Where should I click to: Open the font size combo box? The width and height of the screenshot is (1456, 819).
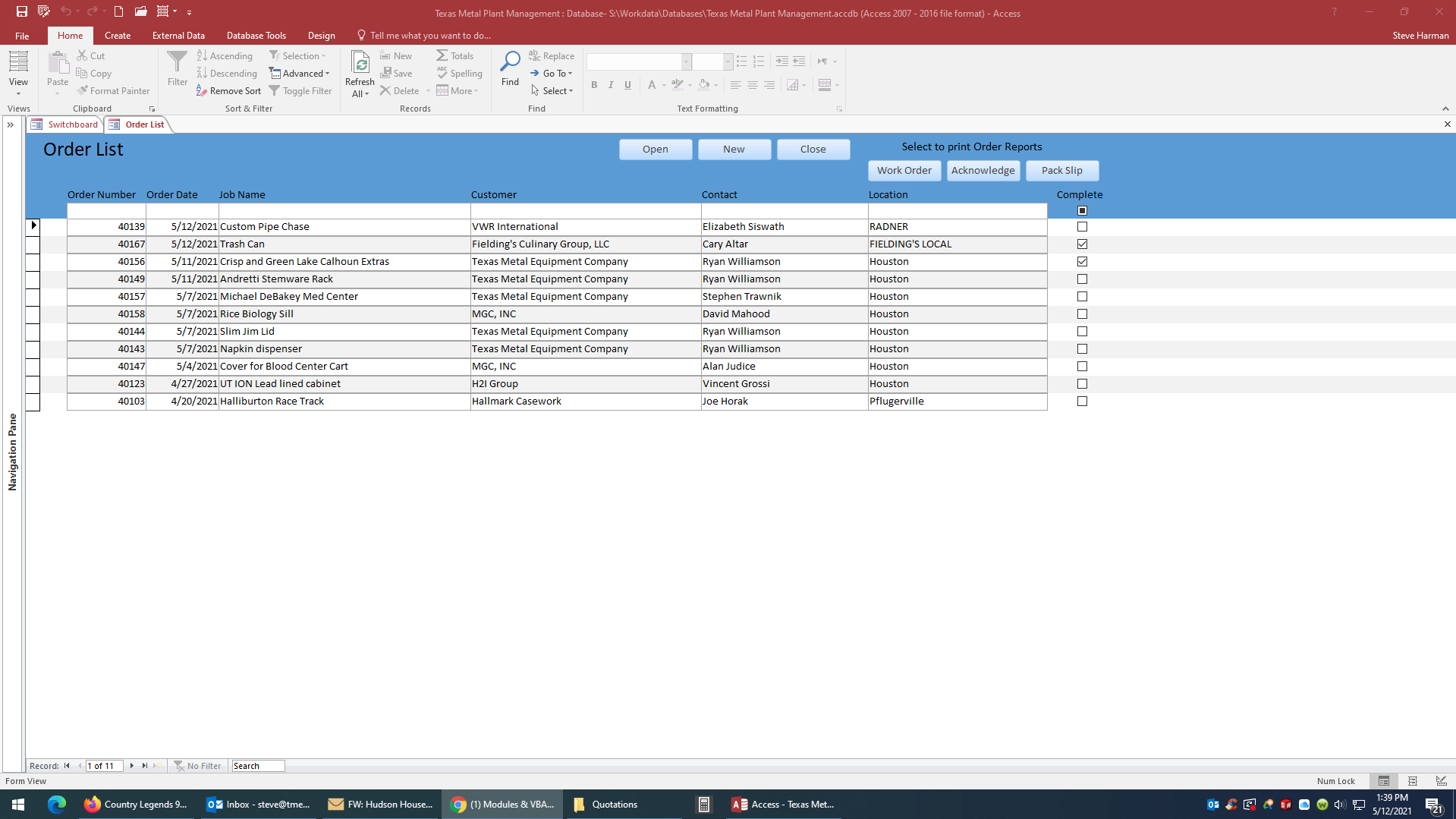pyautogui.click(x=713, y=61)
